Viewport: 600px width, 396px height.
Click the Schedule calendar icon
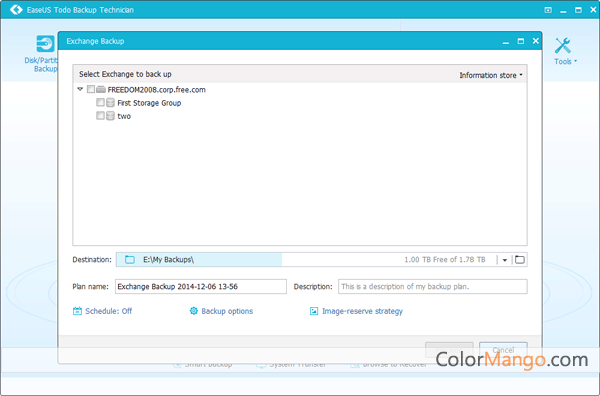click(x=77, y=311)
